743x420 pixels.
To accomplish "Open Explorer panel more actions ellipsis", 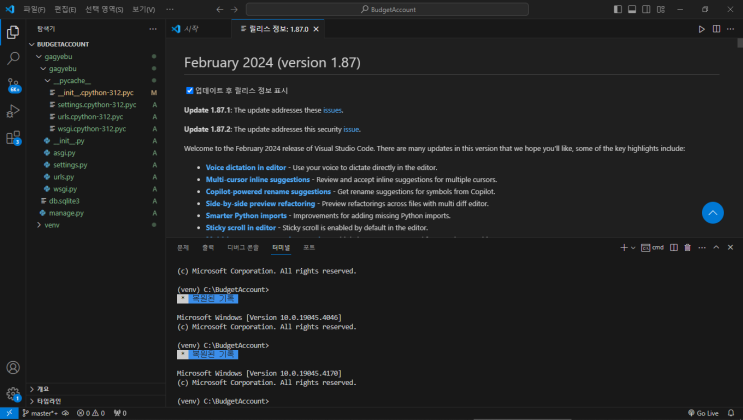I will [153, 29].
